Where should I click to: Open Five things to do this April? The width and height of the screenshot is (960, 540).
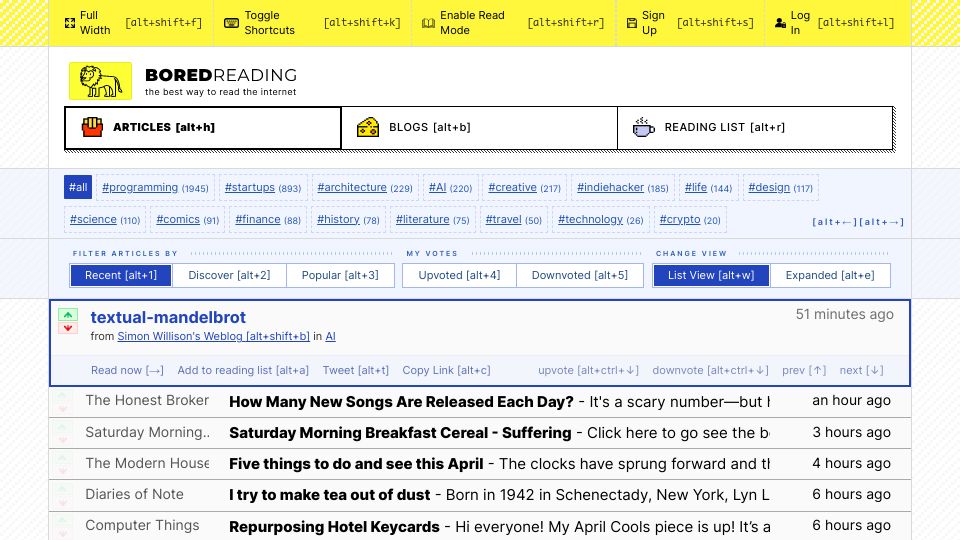(x=356, y=463)
